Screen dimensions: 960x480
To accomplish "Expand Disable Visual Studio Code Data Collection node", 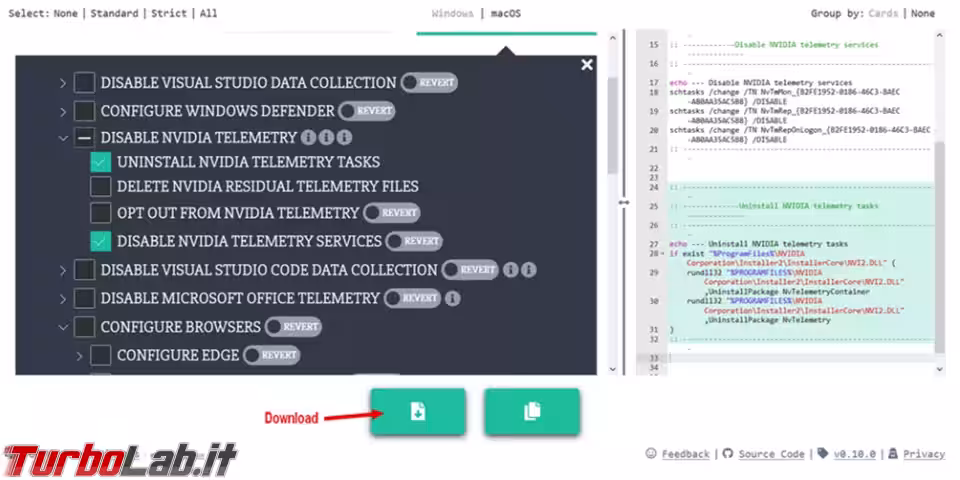I will [x=63, y=270].
